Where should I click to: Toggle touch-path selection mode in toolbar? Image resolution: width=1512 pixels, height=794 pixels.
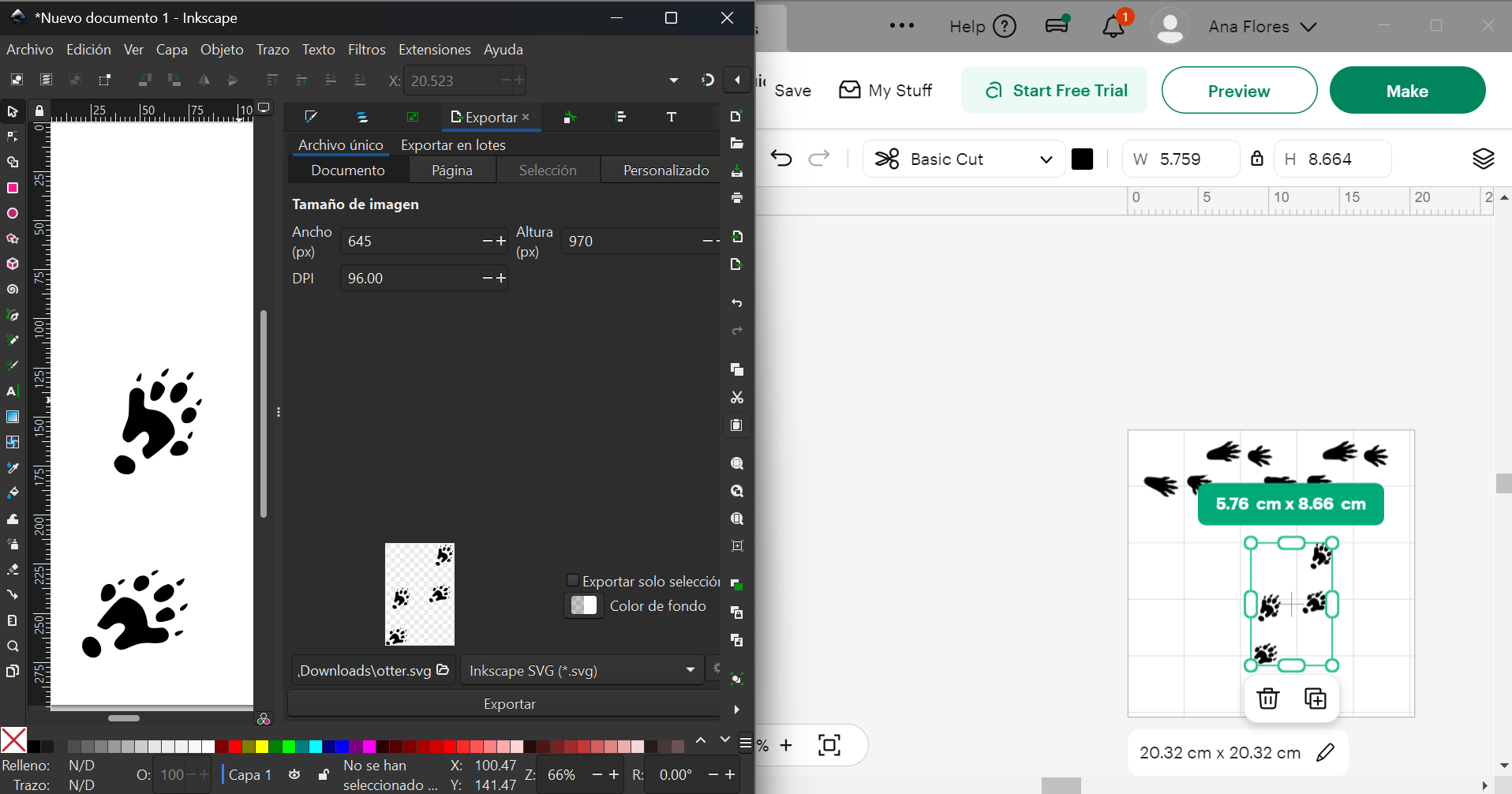tap(105, 80)
